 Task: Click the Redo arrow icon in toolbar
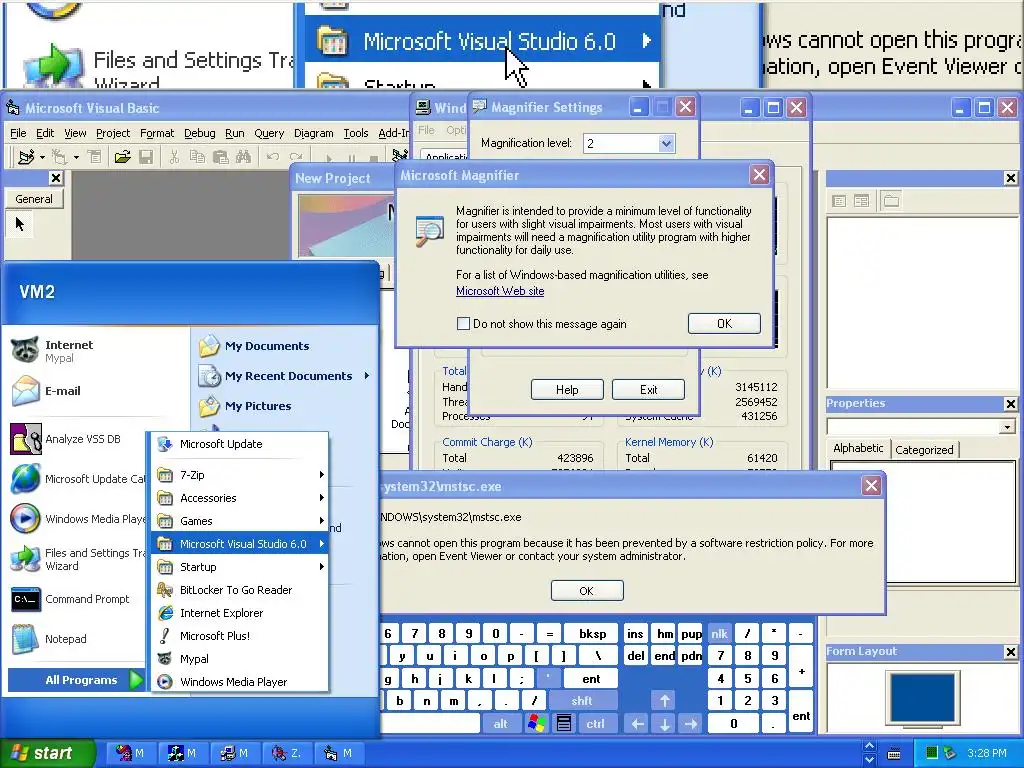pos(296,157)
